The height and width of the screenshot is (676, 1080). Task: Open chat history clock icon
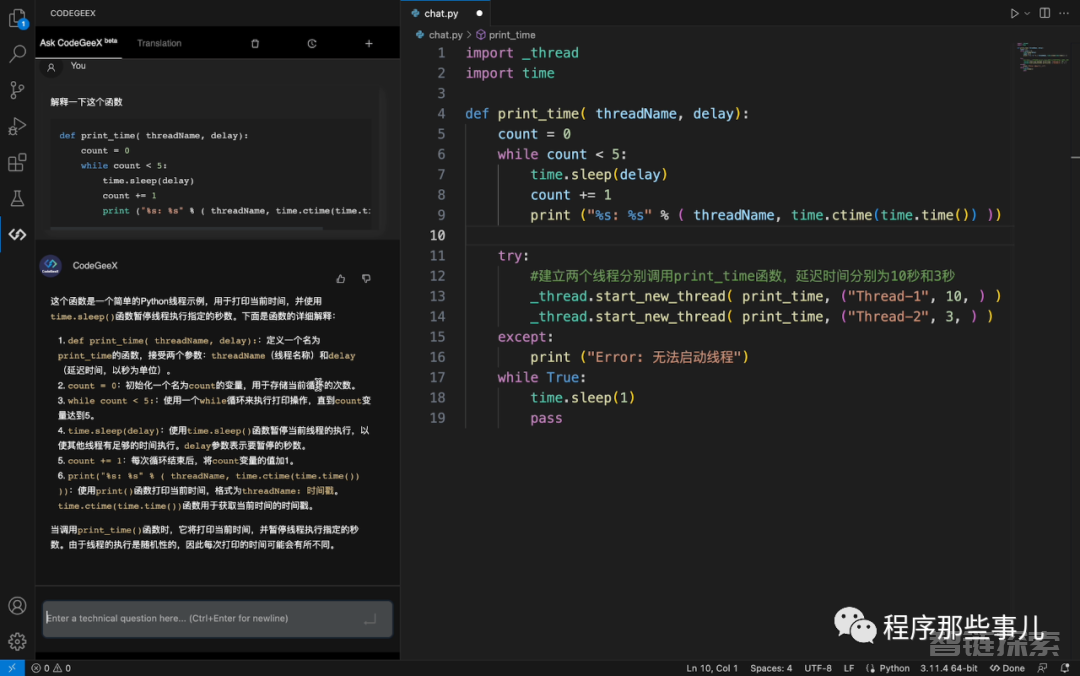(x=312, y=43)
